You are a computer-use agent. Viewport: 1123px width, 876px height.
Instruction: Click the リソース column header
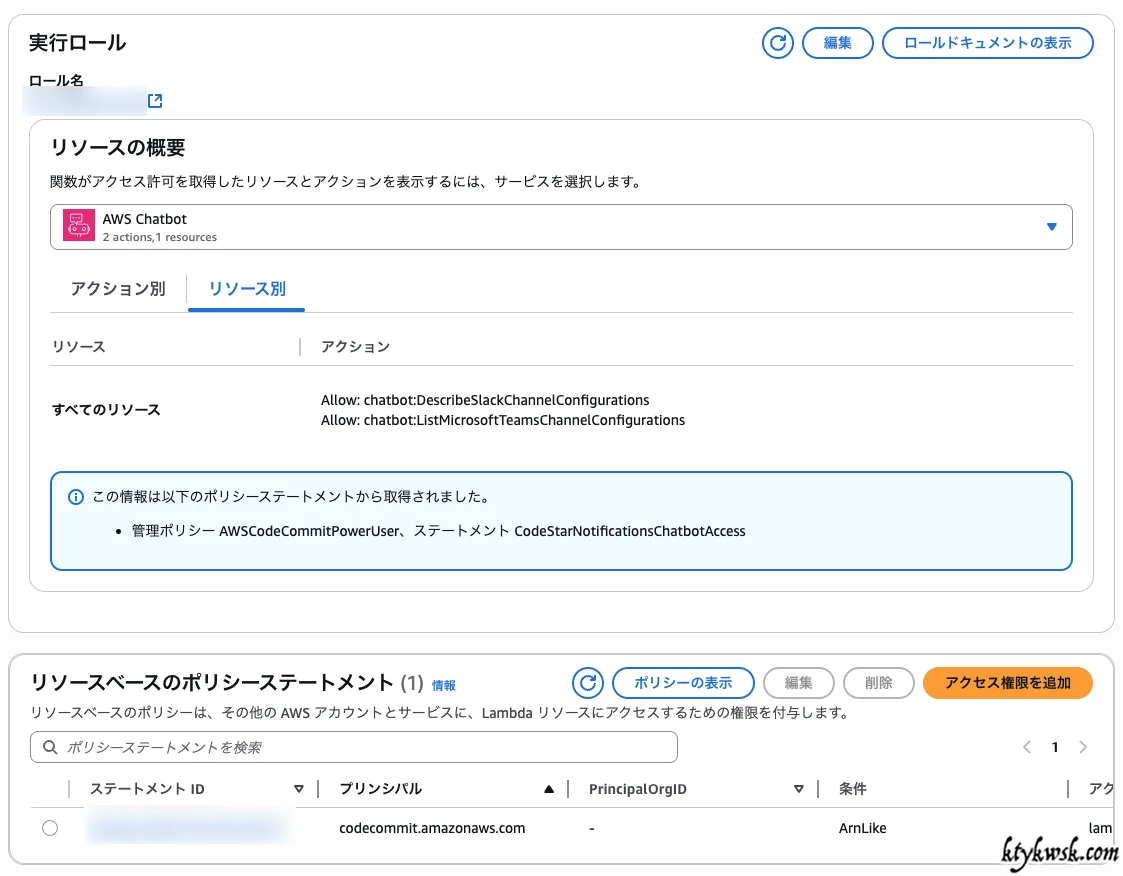[x=79, y=347]
